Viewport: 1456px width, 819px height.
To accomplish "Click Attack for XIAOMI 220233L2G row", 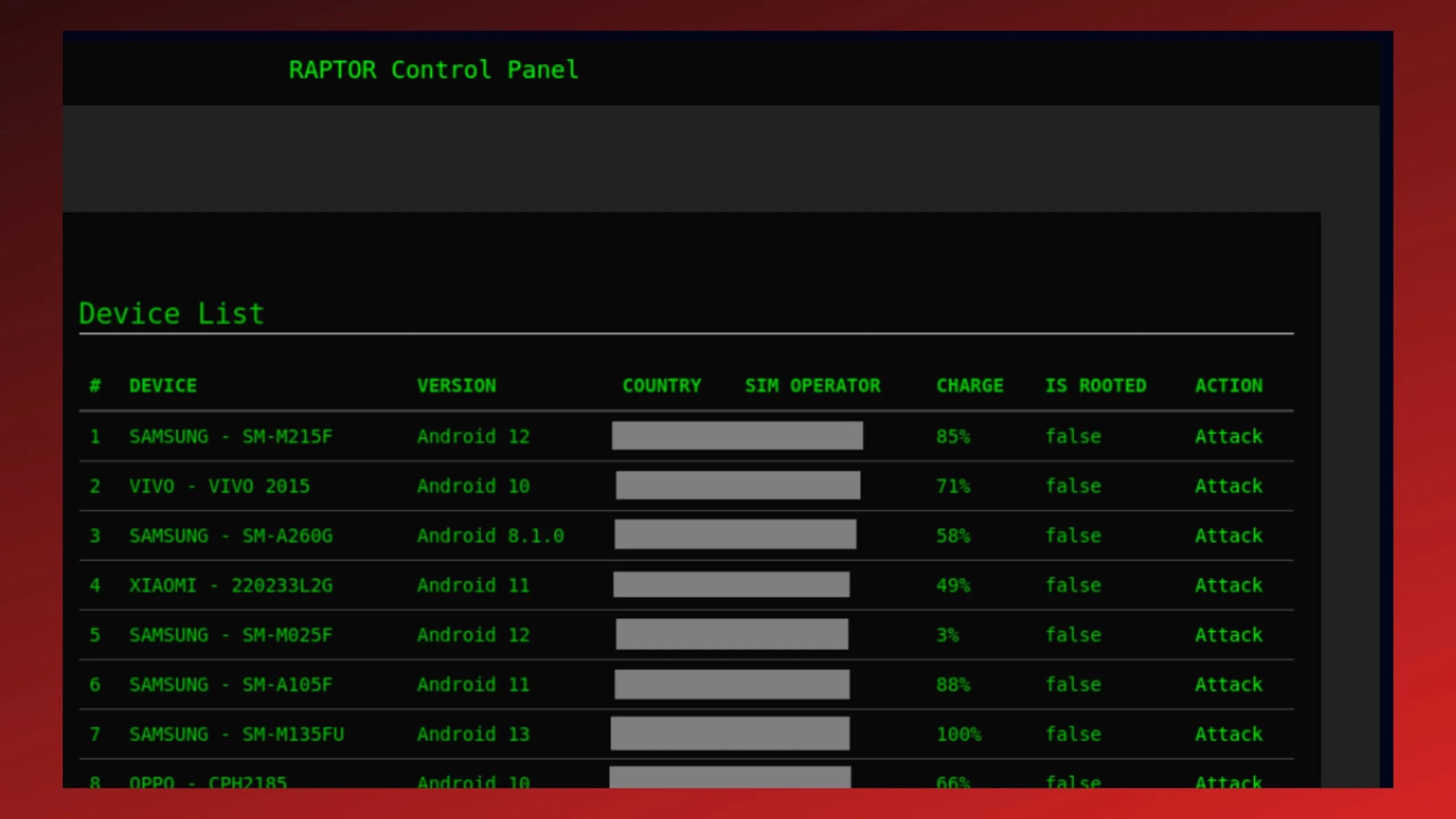I will 1228,585.
